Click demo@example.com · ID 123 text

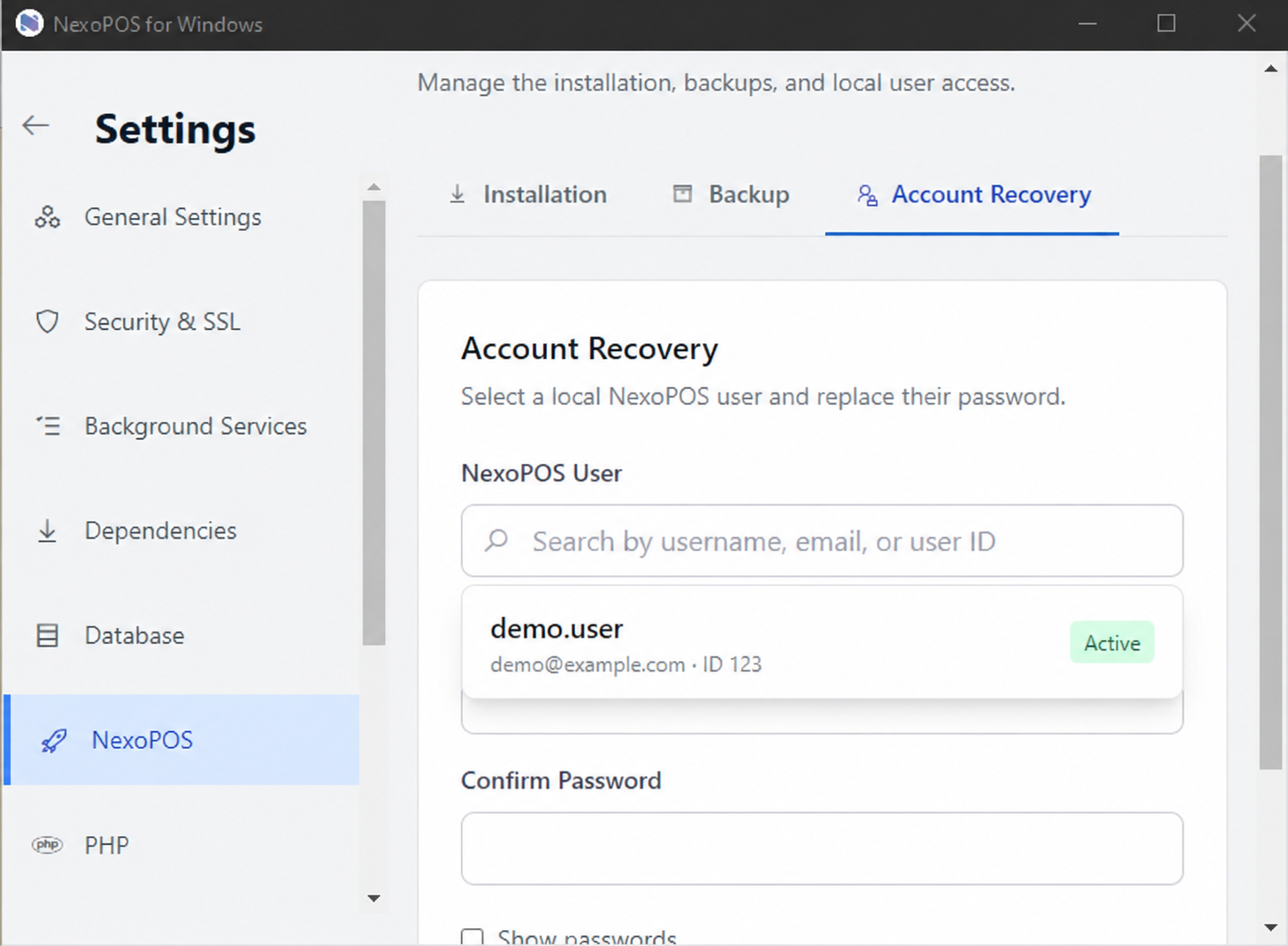pyautogui.click(x=626, y=664)
